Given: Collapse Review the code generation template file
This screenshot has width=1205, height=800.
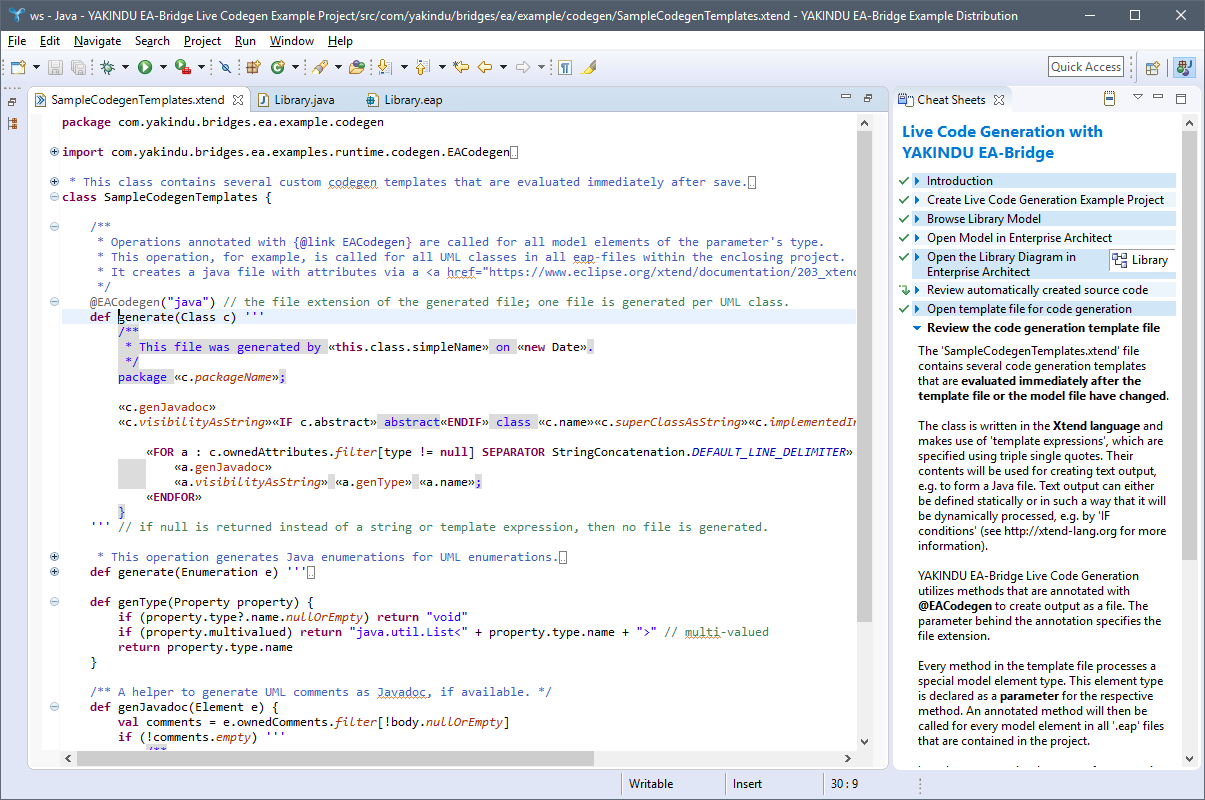Looking at the screenshot, I should coord(917,328).
